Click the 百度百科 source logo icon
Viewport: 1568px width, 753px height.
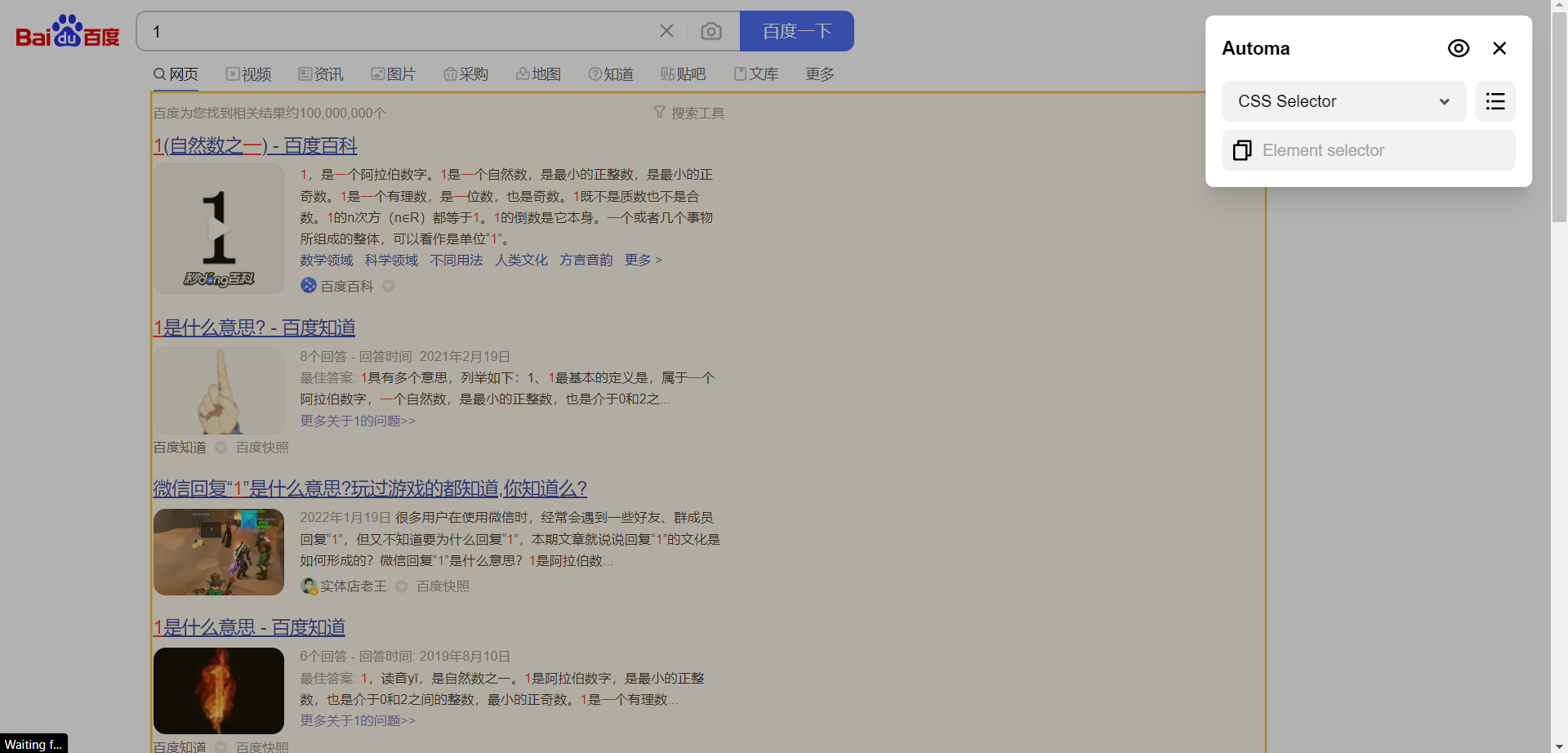point(308,285)
